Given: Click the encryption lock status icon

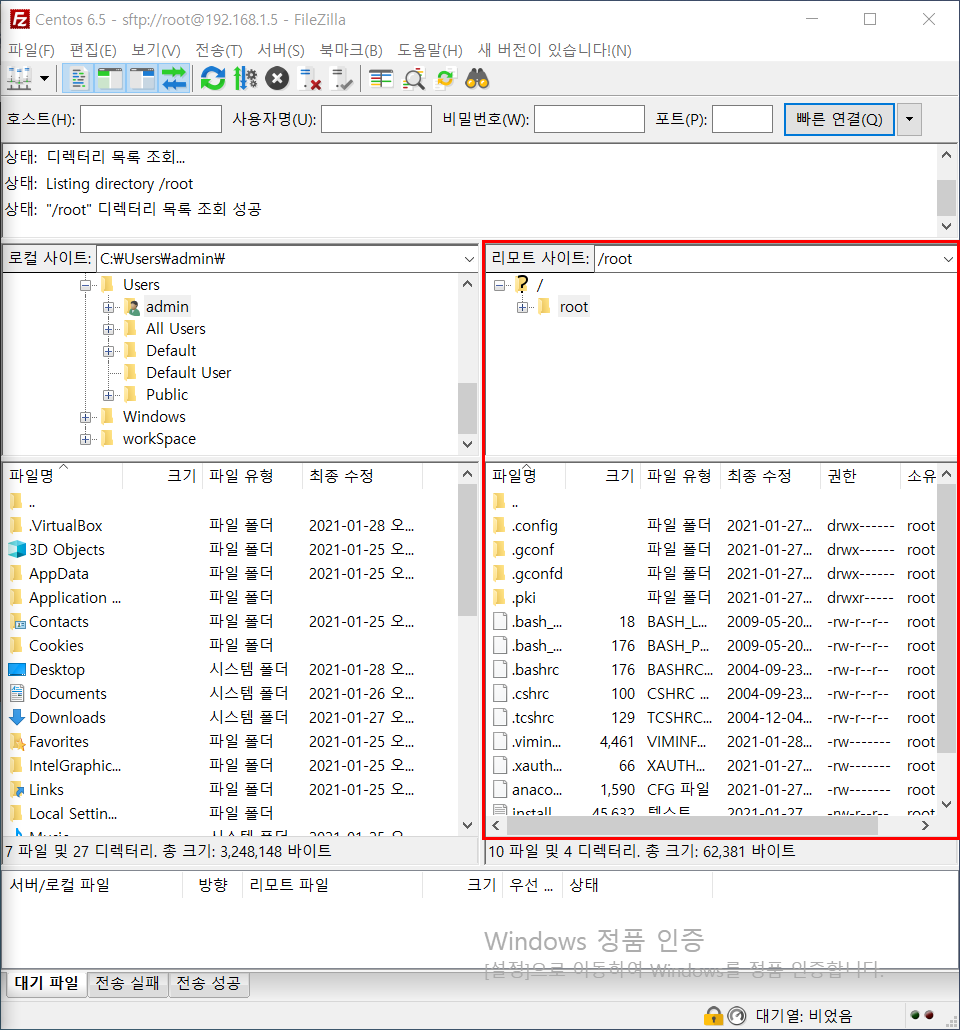Looking at the screenshot, I should [x=713, y=1016].
